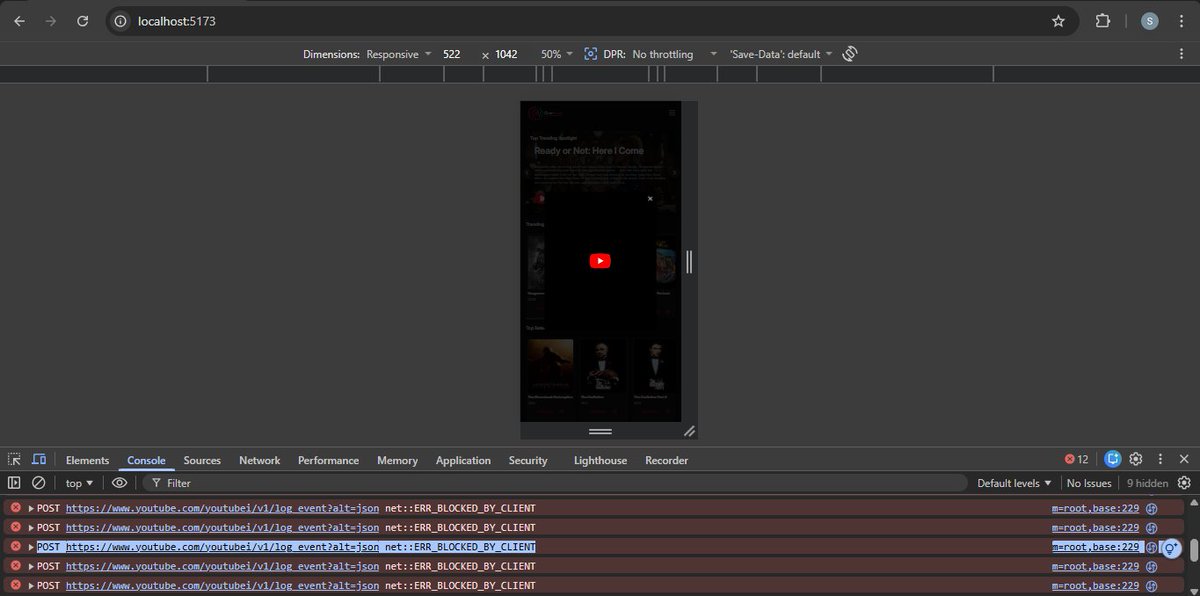Toggle the device toolbar icon

(x=39, y=460)
